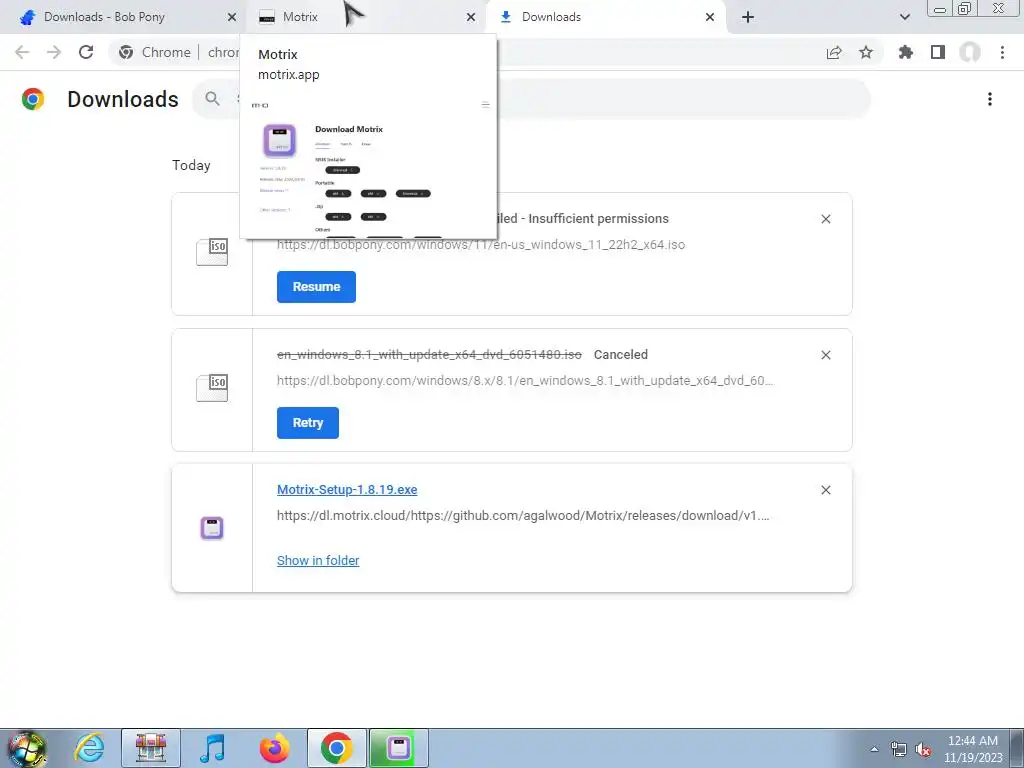Click the dl.motrix.cloud download URL
The height and width of the screenshot is (768, 1024).
click(x=523, y=516)
